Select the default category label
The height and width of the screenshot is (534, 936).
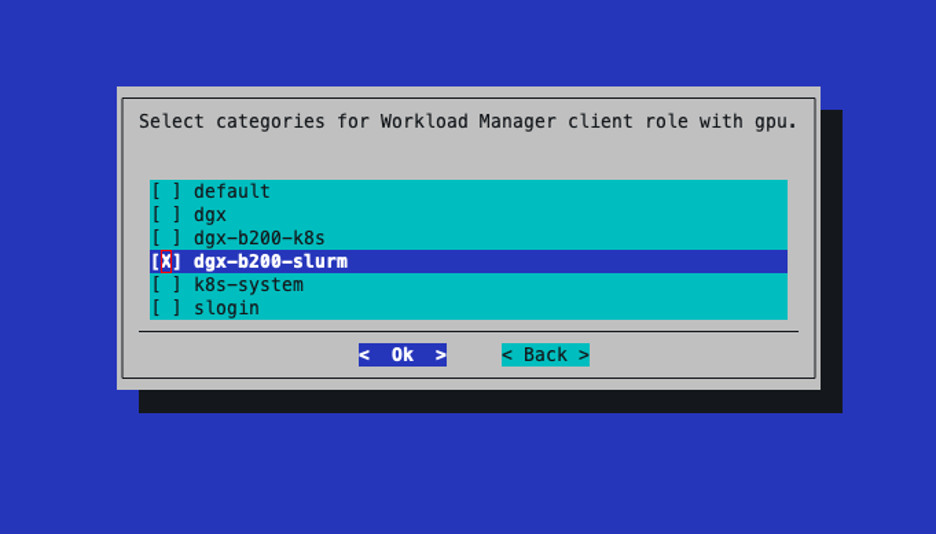232,191
